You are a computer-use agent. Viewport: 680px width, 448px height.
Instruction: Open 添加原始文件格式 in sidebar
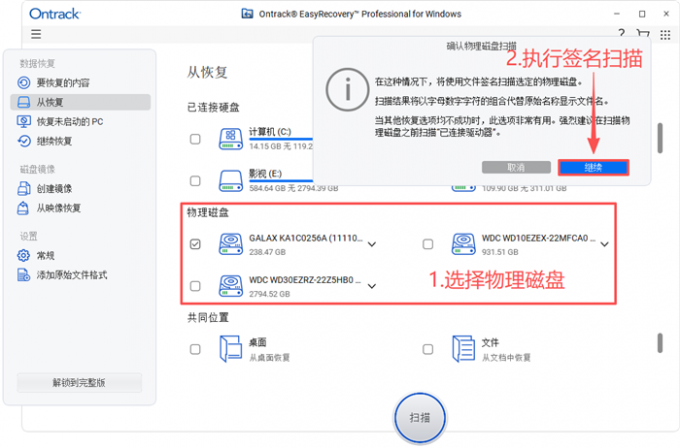pyautogui.click(x=81, y=275)
